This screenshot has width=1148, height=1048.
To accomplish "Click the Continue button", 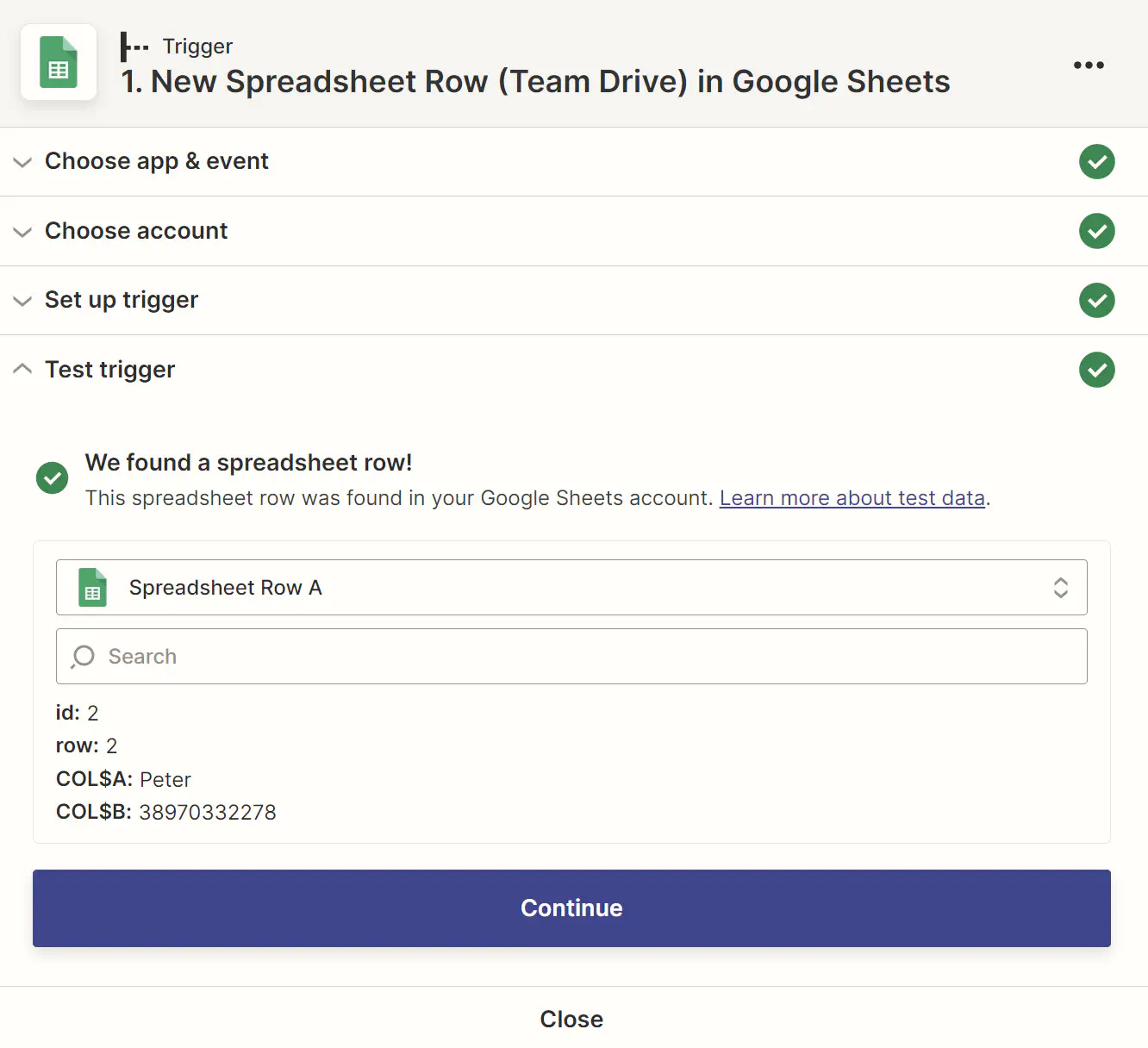I will pos(571,908).
